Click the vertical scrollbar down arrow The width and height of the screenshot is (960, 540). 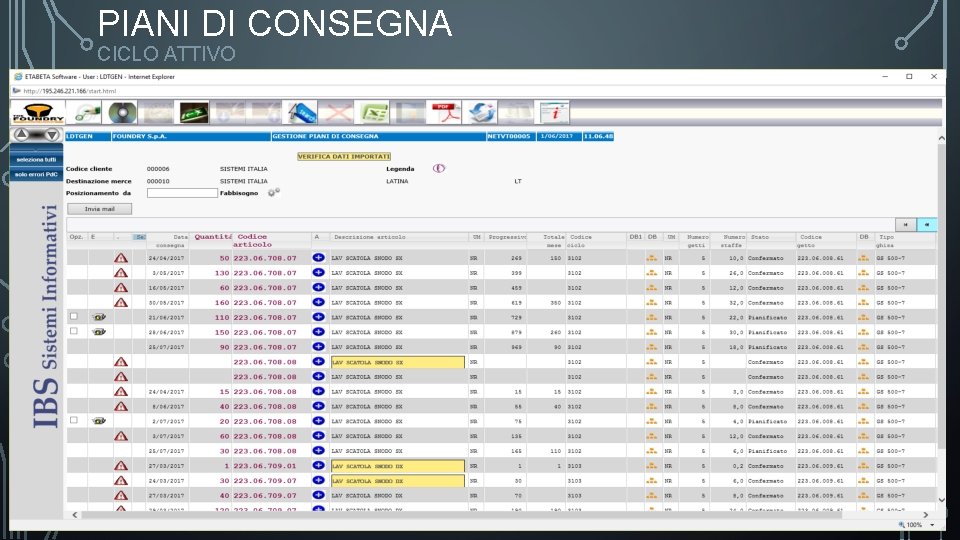(941, 500)
